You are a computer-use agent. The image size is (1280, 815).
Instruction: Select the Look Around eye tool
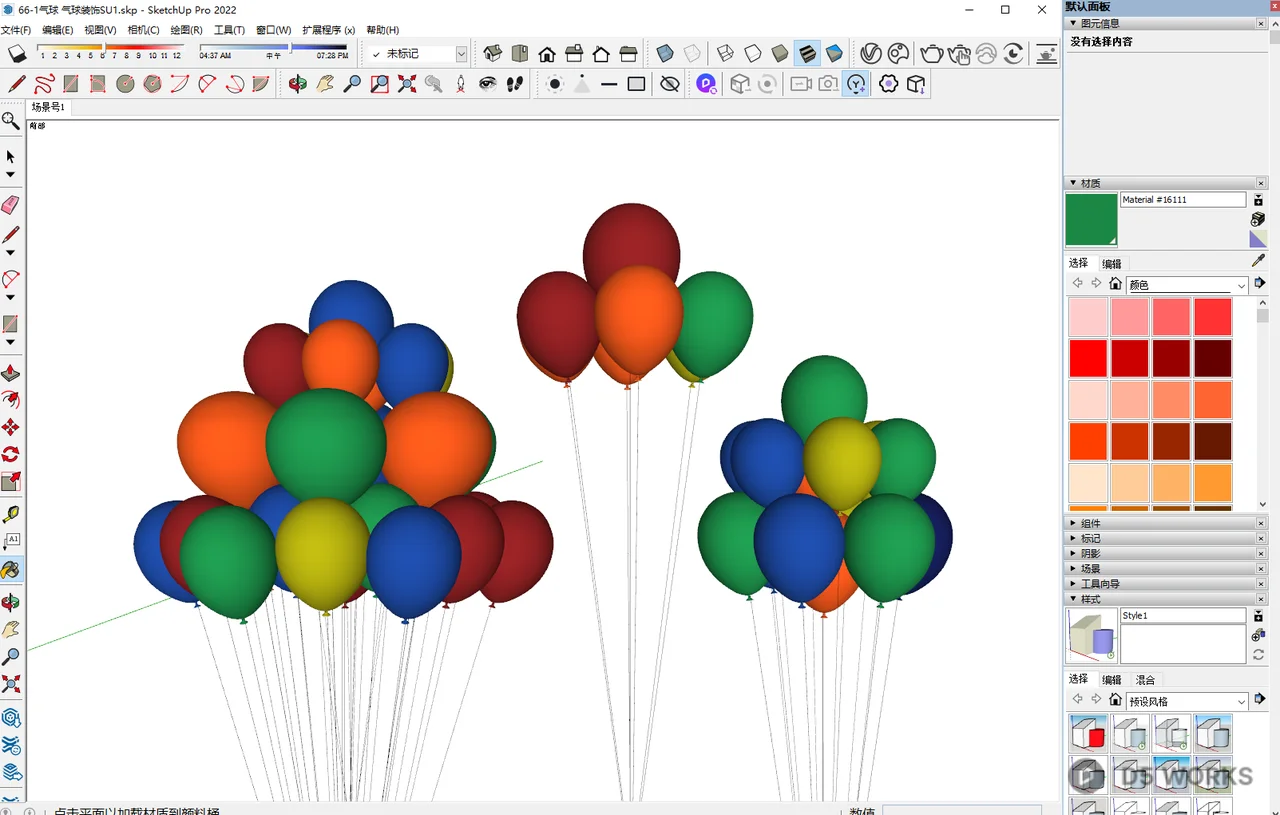click(488, 84)
